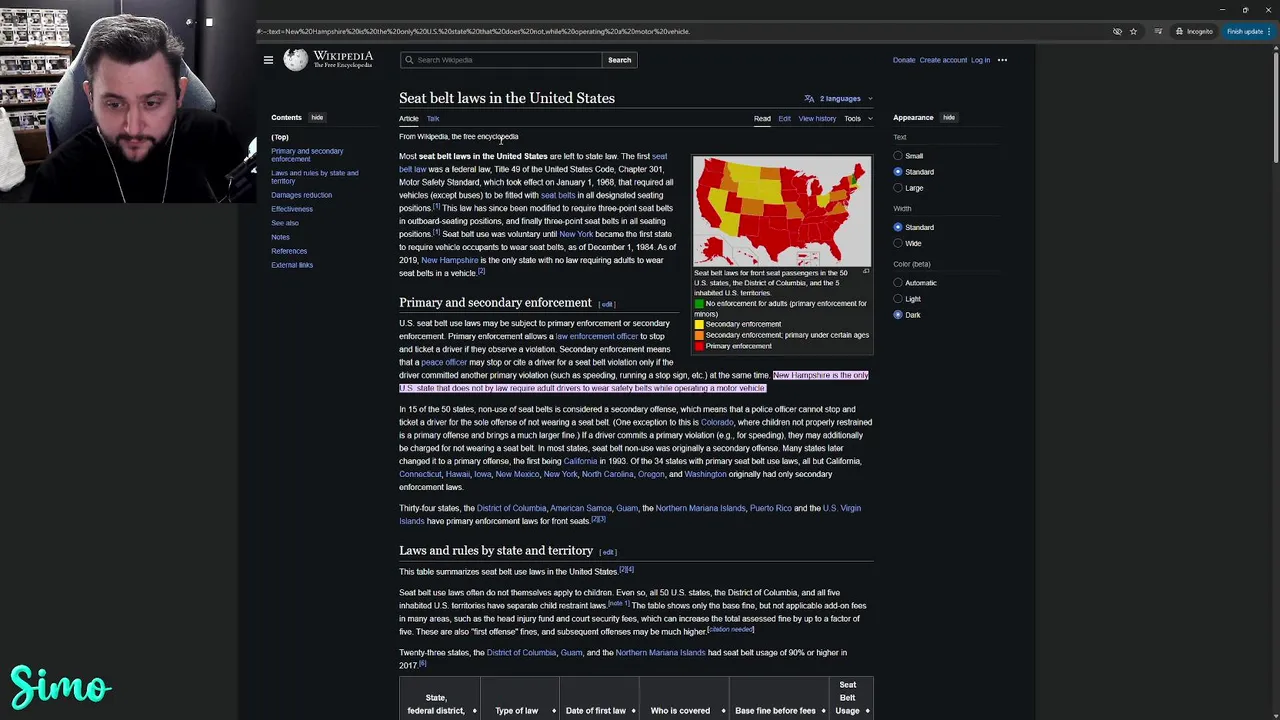This screenshot has height=720, width=1280.
Task: Open the Tools dropdown menu
Action: pos(857,118)
